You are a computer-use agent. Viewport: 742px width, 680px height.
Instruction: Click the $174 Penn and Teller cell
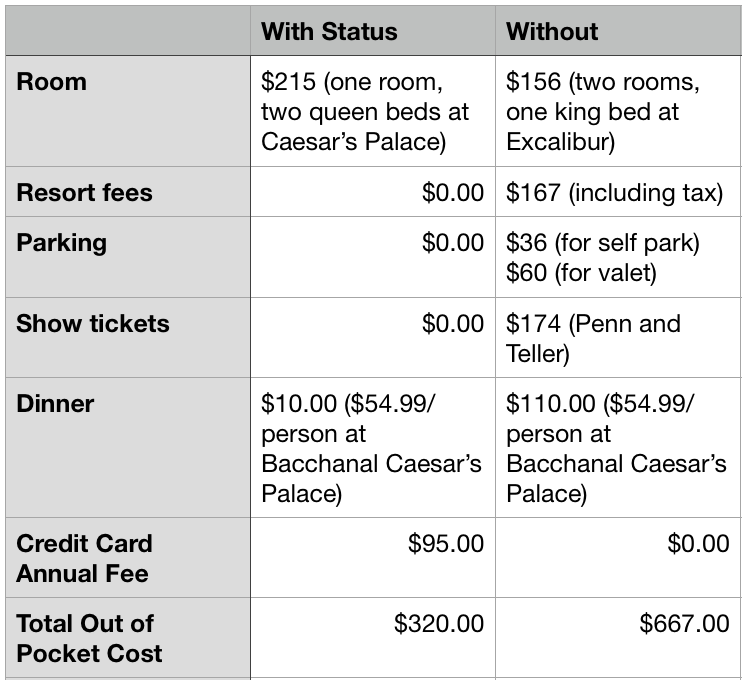(x=593, y=338)
